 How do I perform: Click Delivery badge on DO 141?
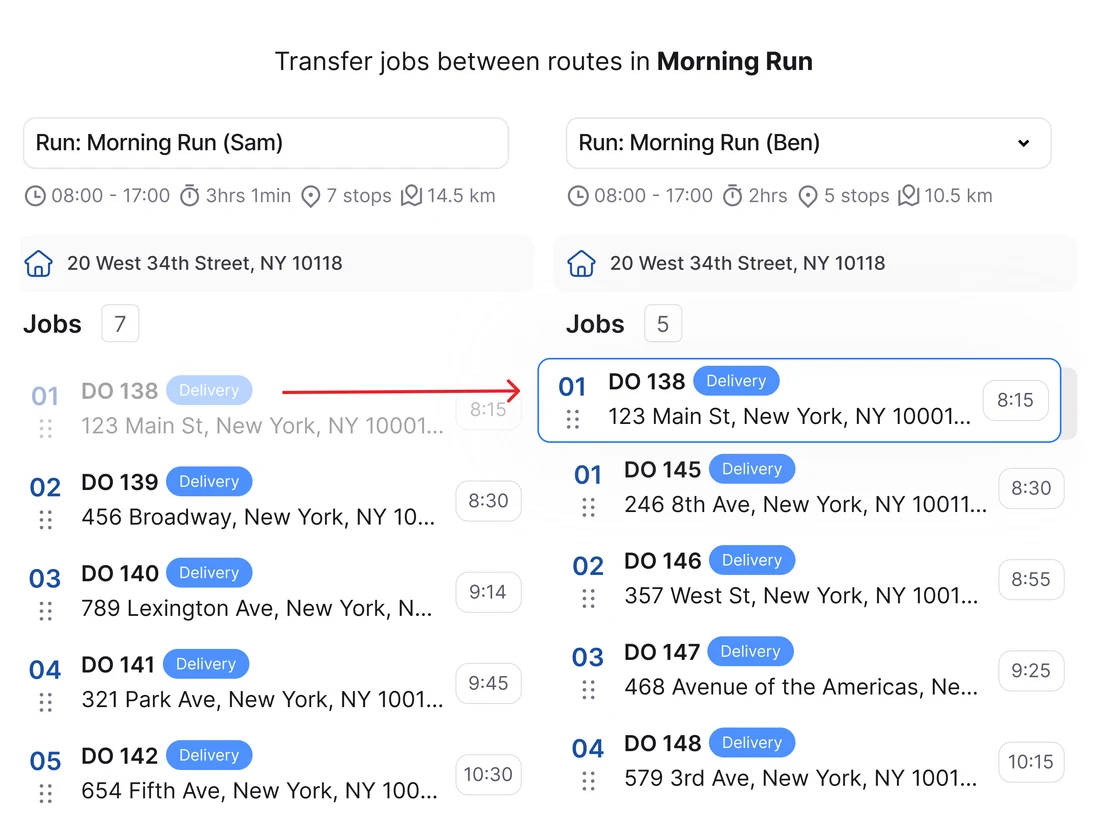pyautogui.click(x=206, y=664)
